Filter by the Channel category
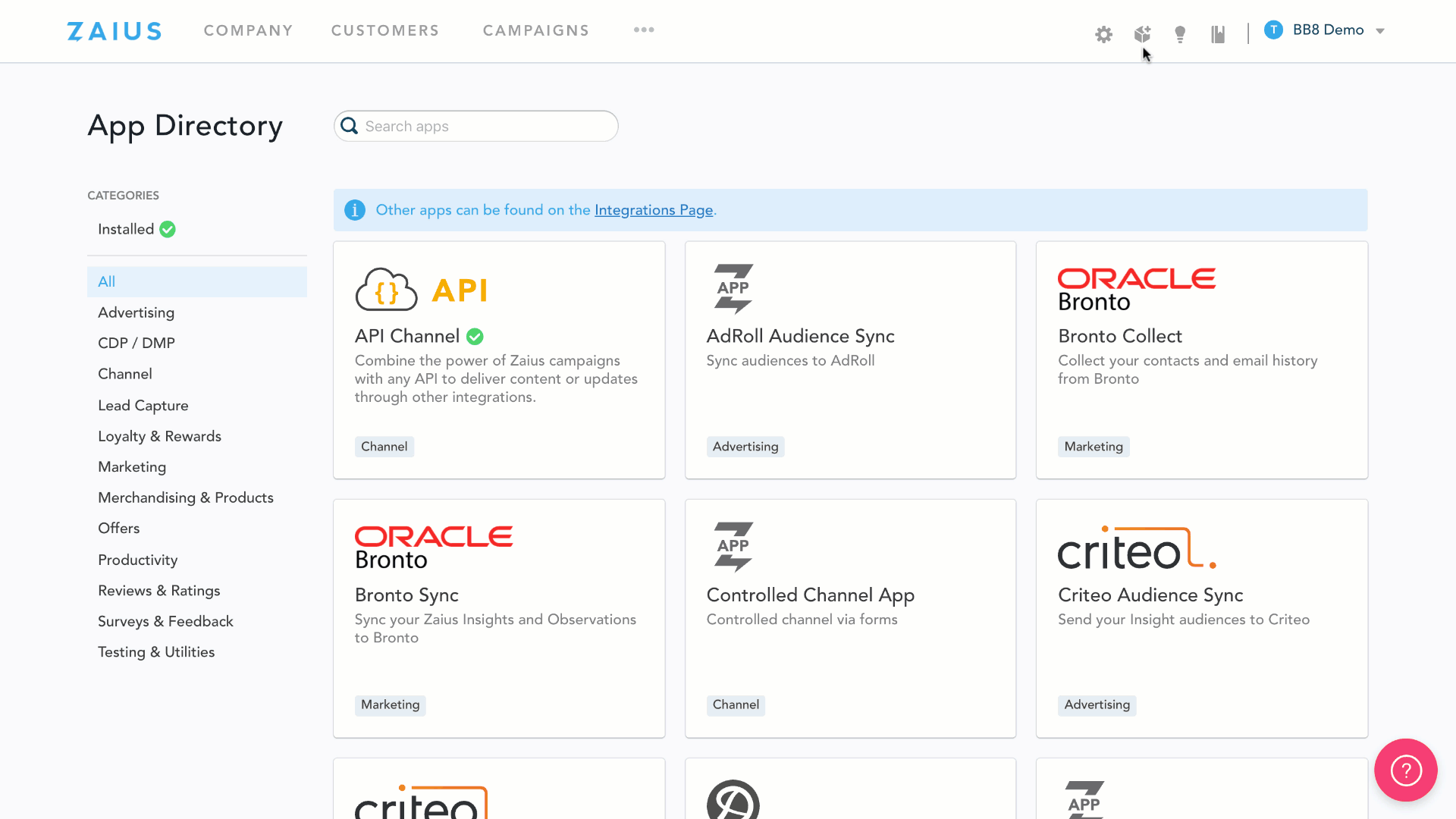The width and height of the screenshot is (1456, 819). pos(125,374)
